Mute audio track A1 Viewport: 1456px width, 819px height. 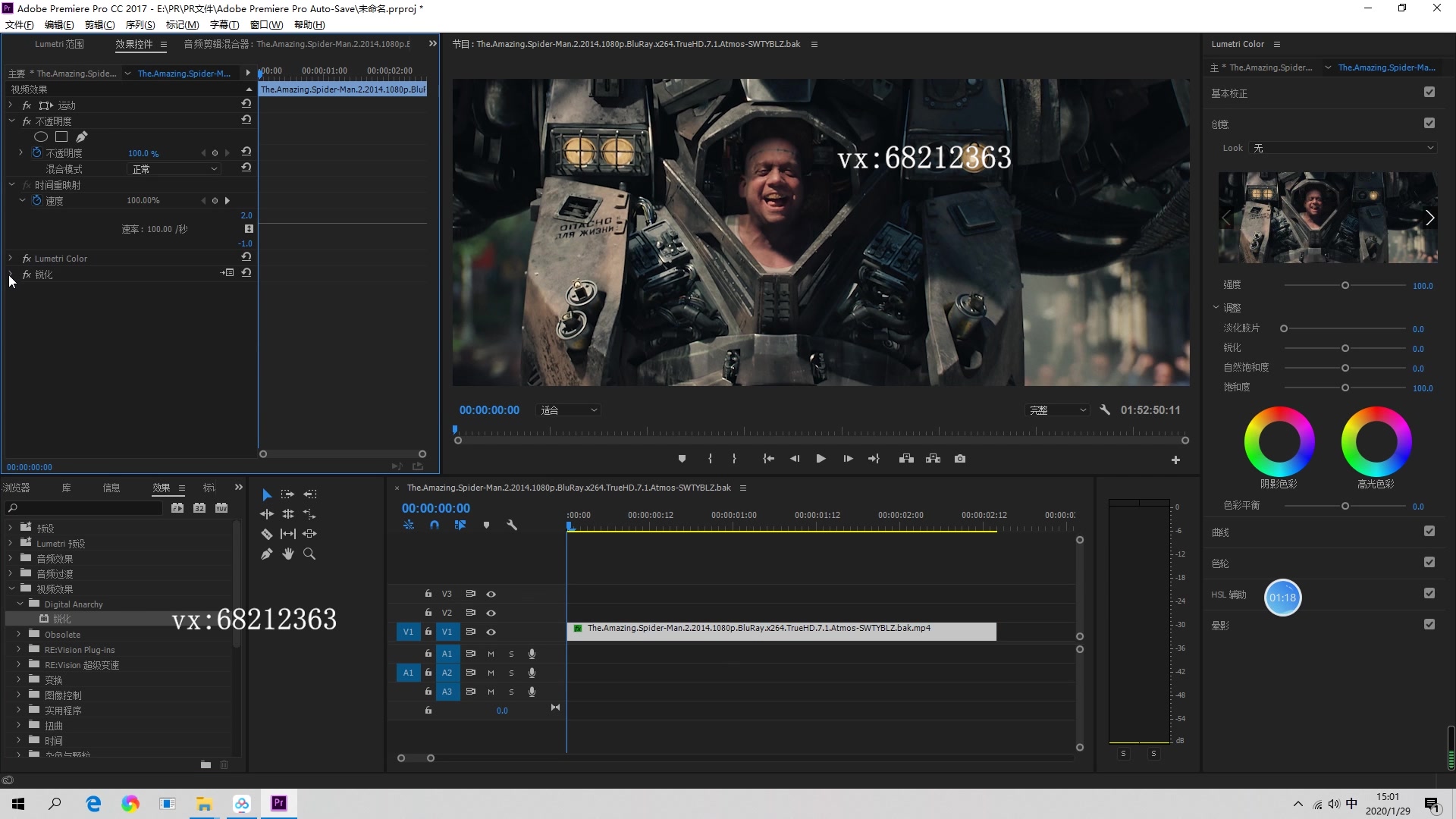point(491,654)
